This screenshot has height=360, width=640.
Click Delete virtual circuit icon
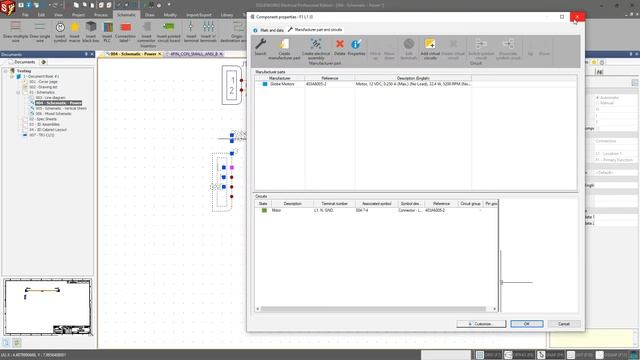pyautogui.click(x=453, y=44)
